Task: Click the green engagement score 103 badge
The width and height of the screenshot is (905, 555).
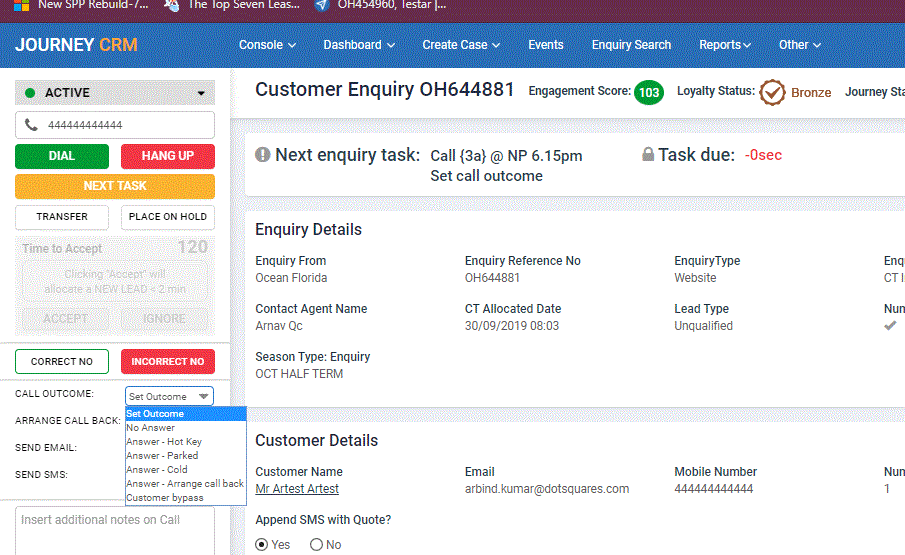Action: coord(649,92)
